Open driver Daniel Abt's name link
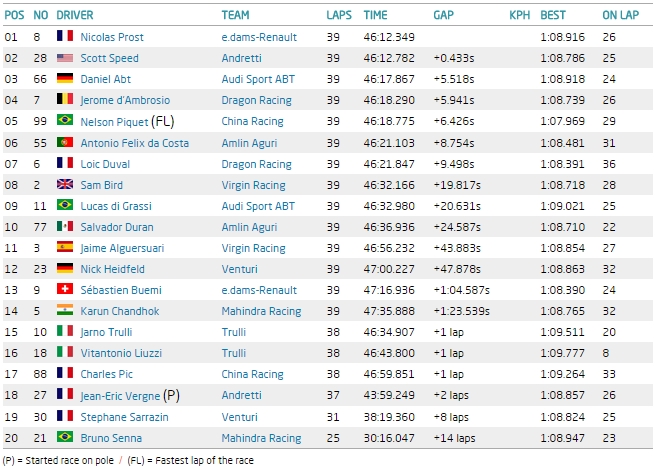The image size is (659, 470). pyautogui.click(x=107, y=79)
